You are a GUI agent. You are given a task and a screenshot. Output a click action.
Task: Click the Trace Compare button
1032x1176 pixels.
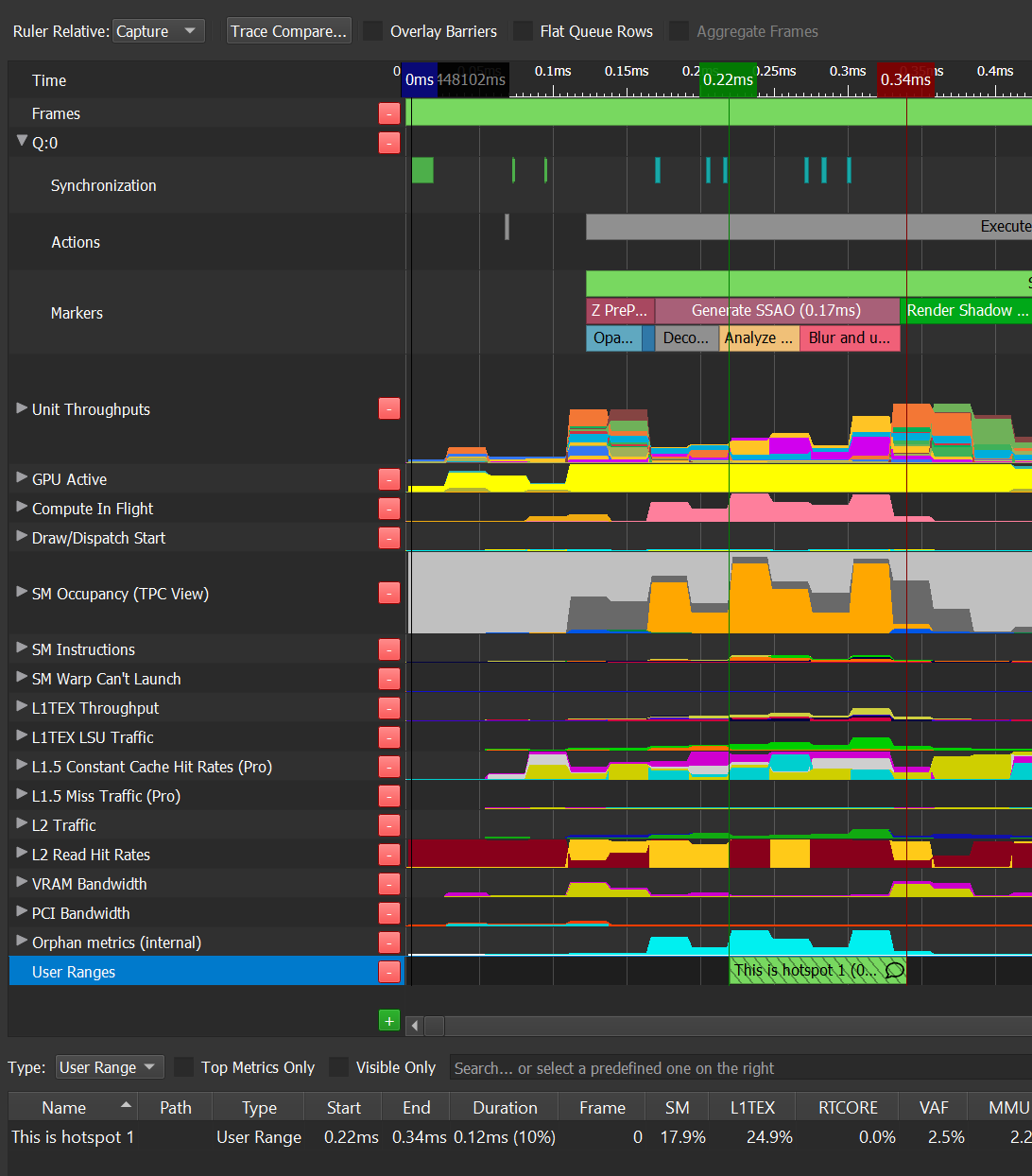(288, 31)
